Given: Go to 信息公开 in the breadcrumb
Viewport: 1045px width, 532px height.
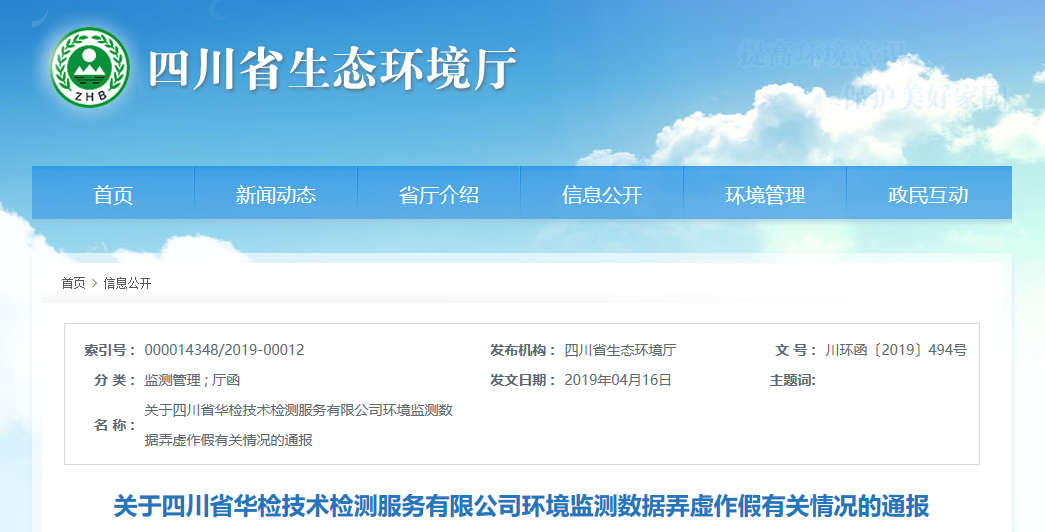Looking at the screenshot, I should point(127,283).
